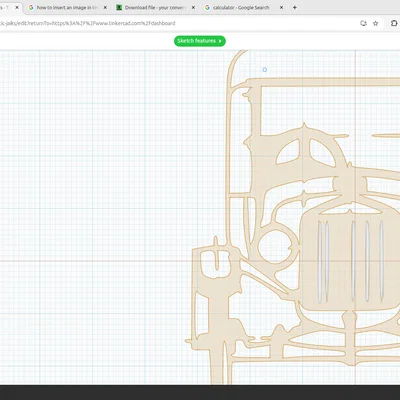
Task: Click the arrow on Sketch features button
Action: pos(220,41)
